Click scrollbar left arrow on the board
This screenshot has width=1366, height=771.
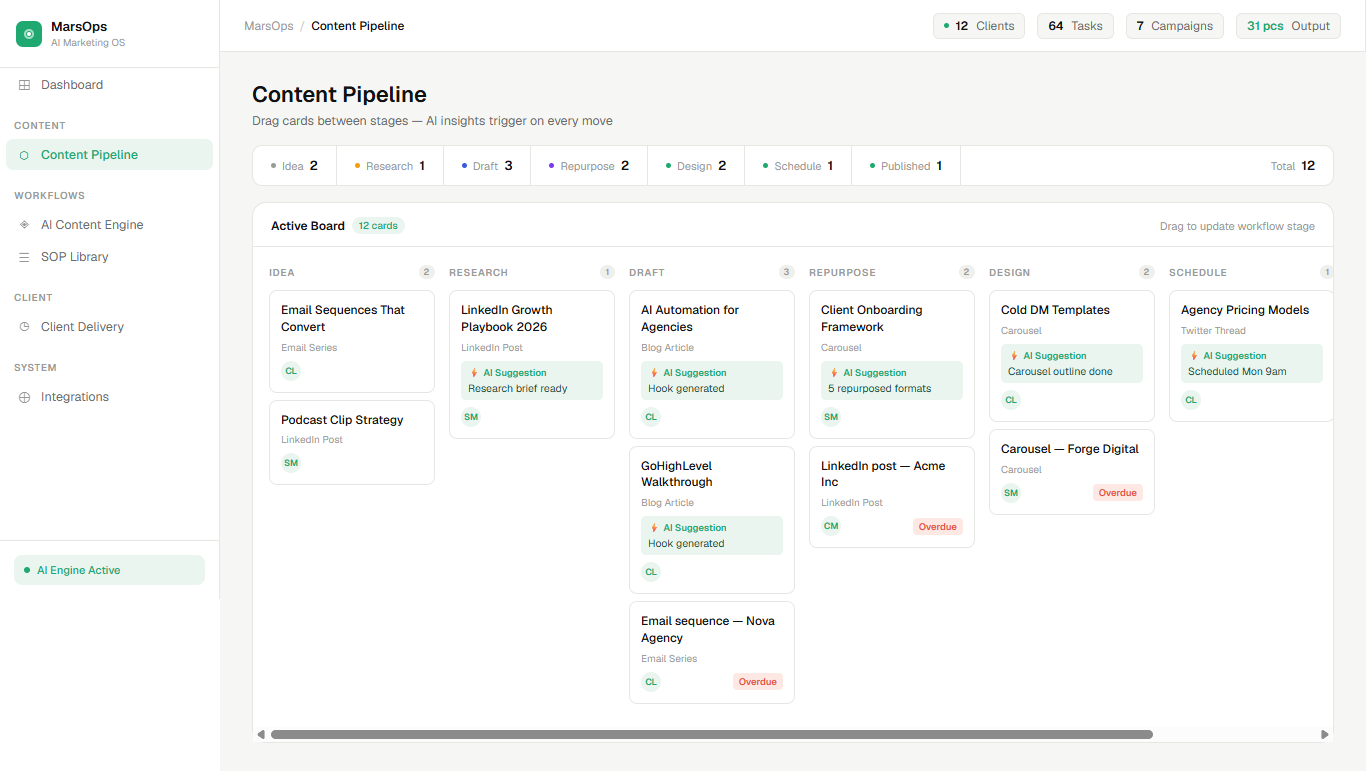pos(261,734)
